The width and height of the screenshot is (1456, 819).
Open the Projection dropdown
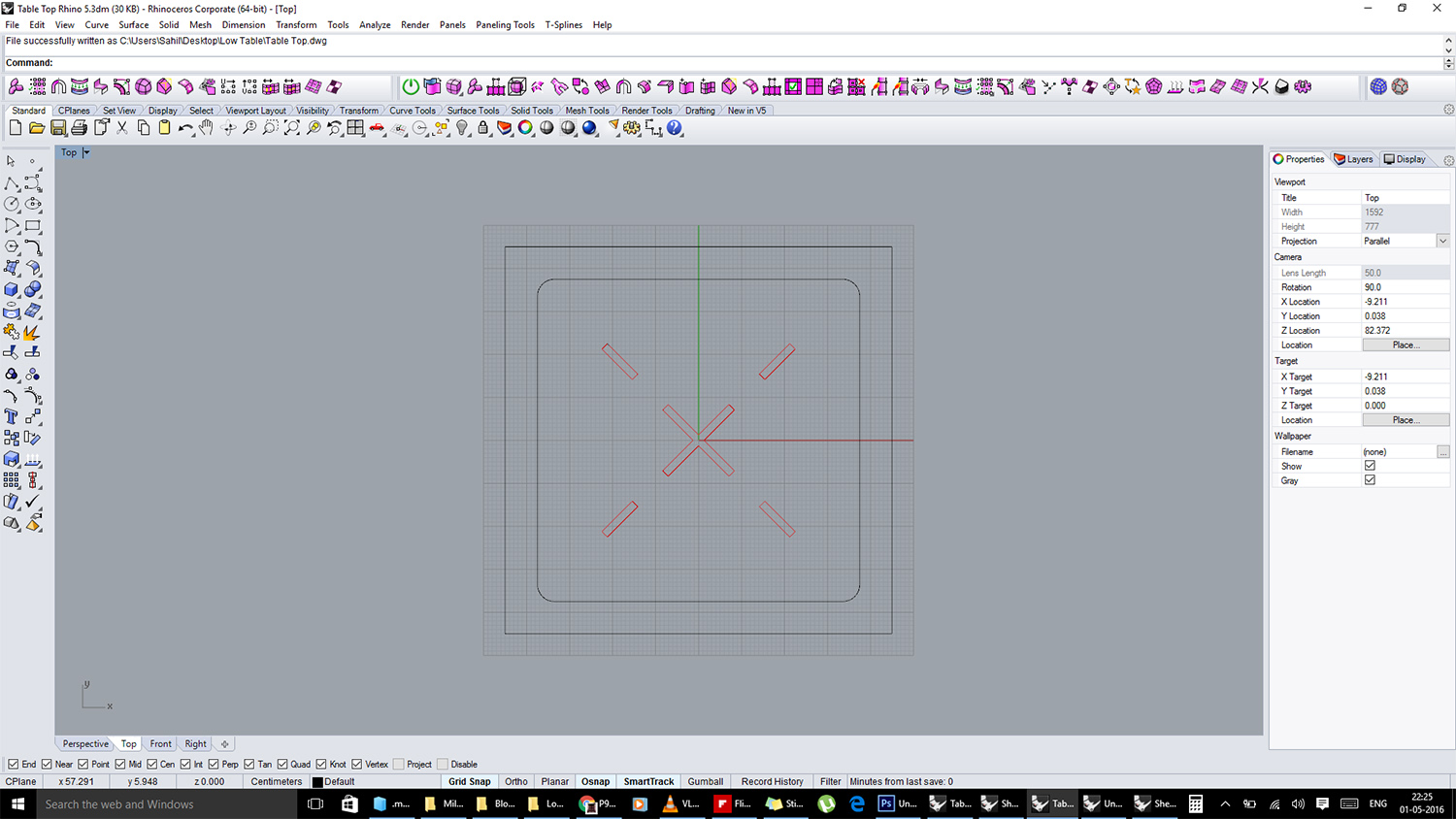click(x=1442, y=241)
